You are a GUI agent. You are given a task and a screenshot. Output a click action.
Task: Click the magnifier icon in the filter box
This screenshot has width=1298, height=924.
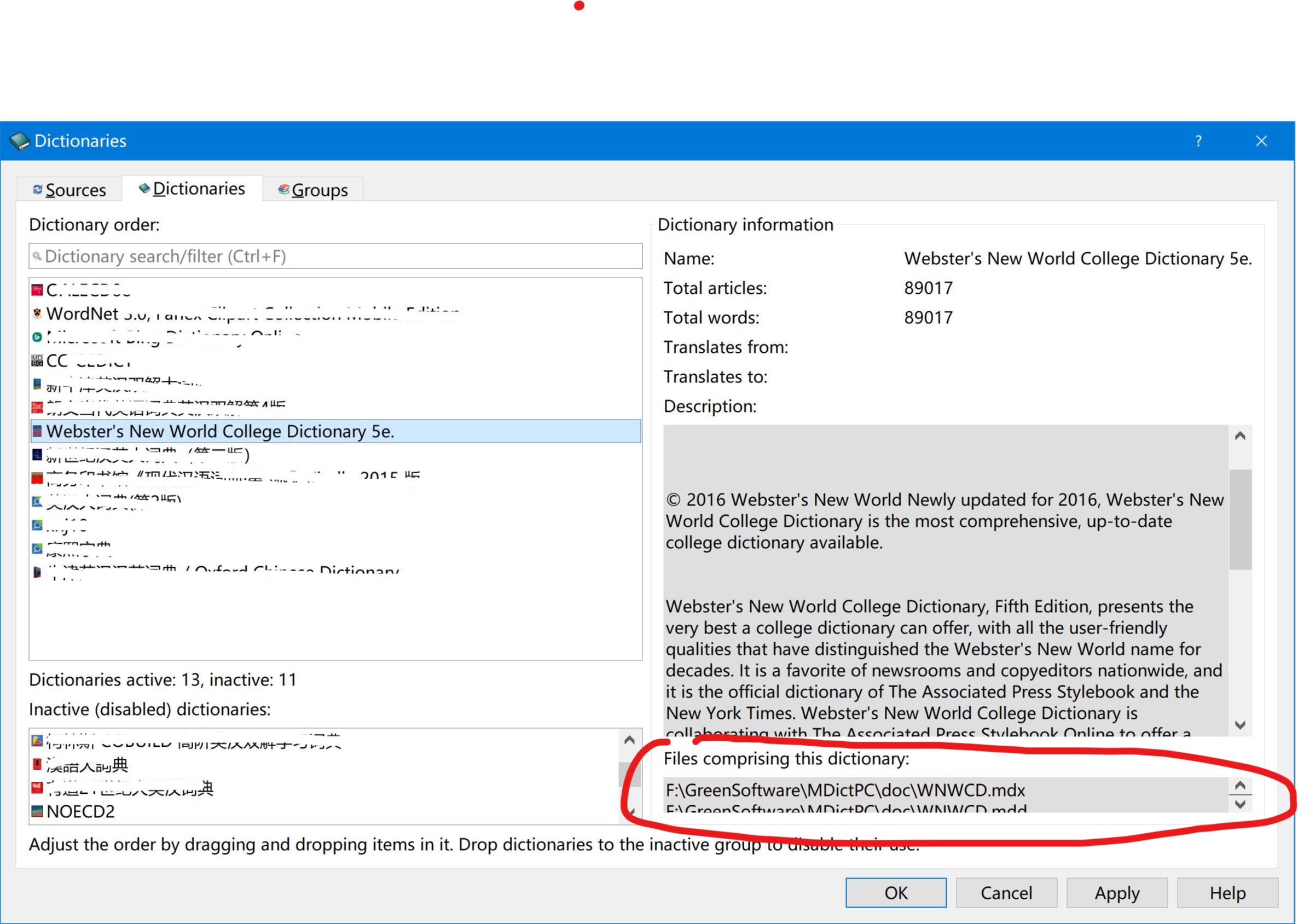(37, 256)
